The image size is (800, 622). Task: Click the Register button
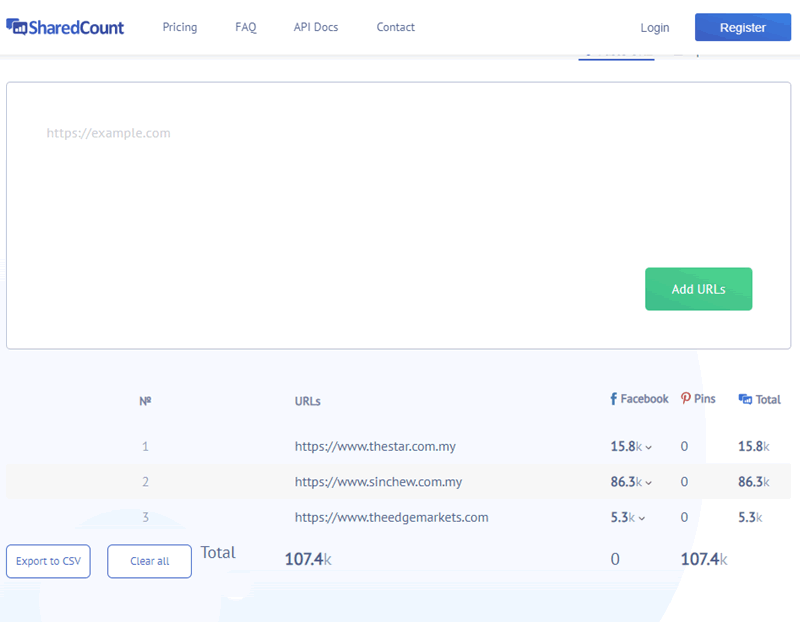[743, 27]
